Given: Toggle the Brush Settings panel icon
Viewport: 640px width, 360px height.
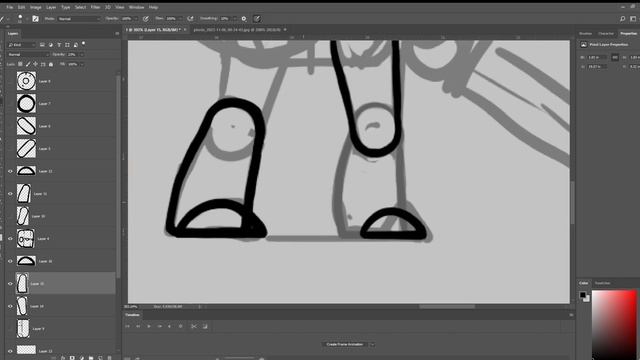Looking at the screenshot, I should [x=36, y=19].
